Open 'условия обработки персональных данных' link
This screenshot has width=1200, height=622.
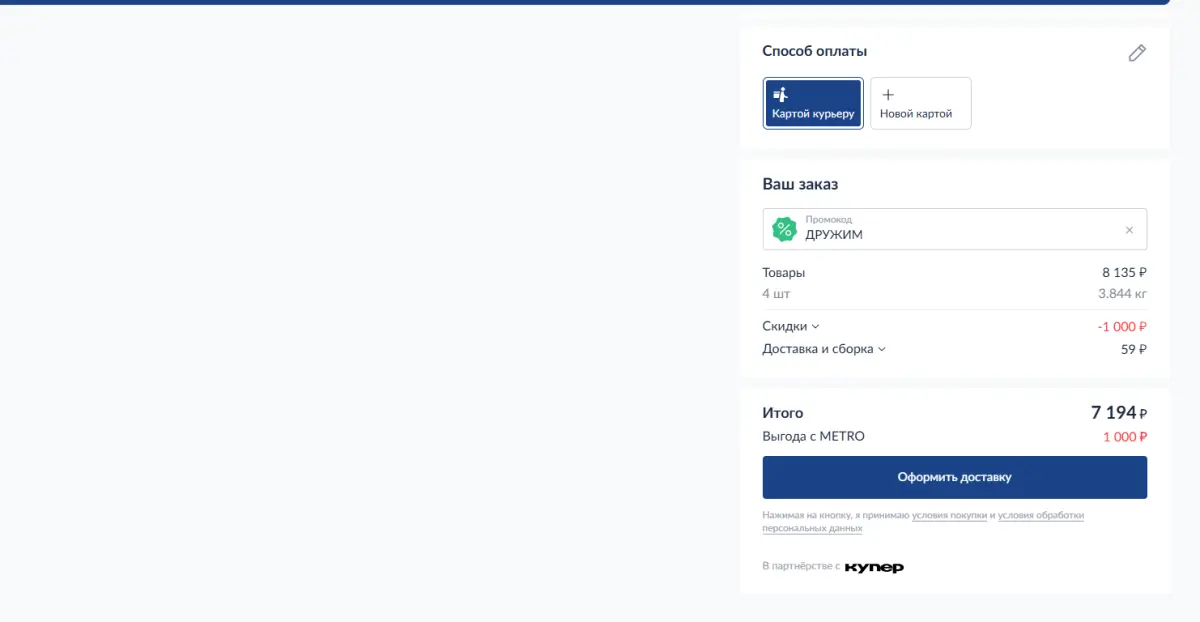coord(1039,516)
